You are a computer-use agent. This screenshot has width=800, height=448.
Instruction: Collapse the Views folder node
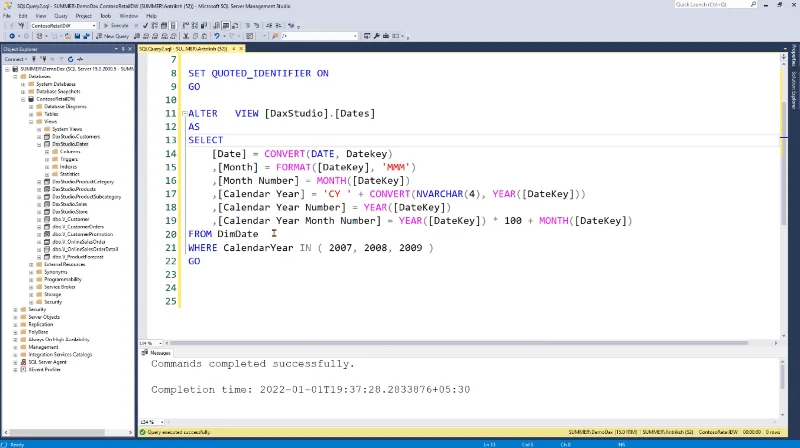(31, 121)
